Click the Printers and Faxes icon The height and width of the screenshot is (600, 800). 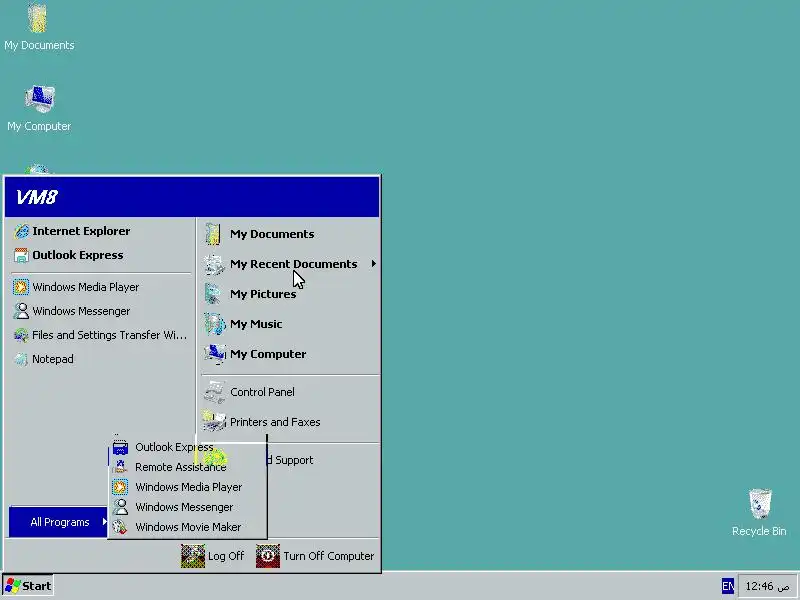coord(213,422)
